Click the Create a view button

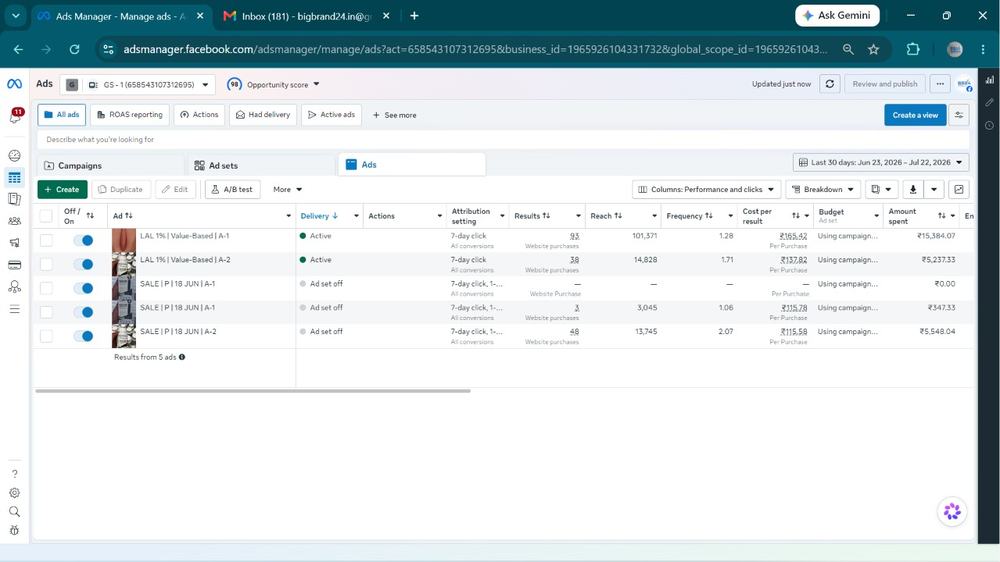915,115
